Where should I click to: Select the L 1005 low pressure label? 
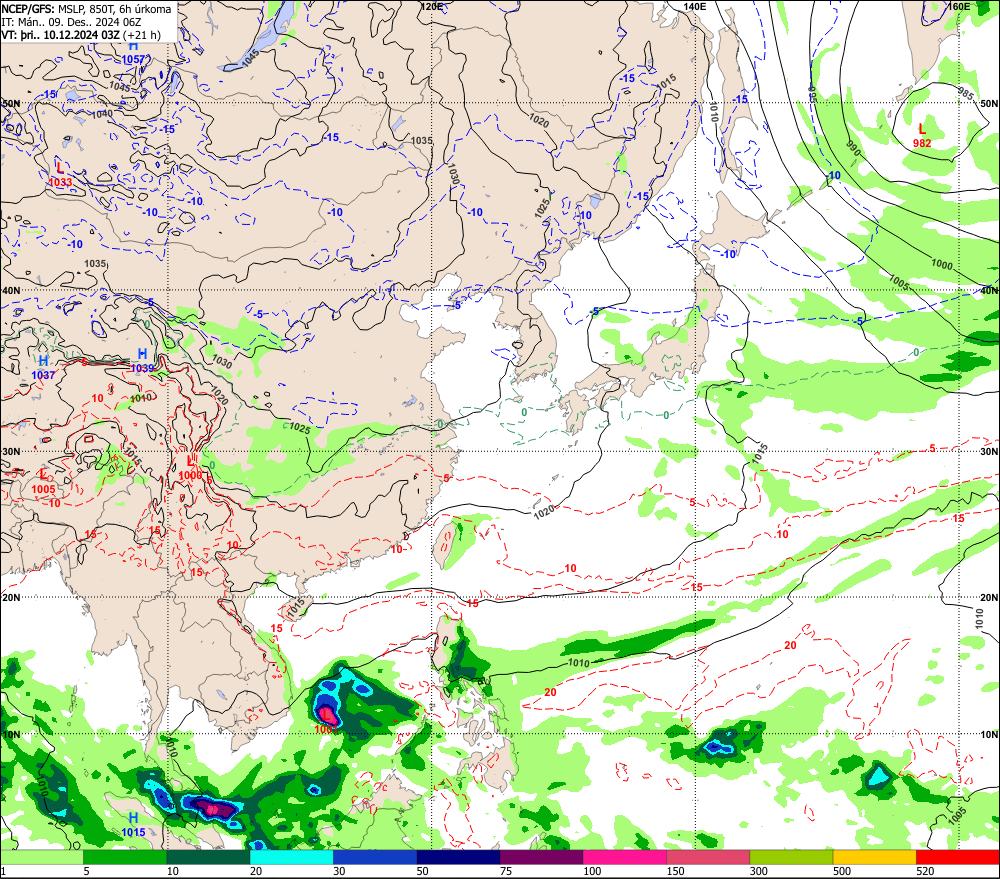(x=43, y=482)
